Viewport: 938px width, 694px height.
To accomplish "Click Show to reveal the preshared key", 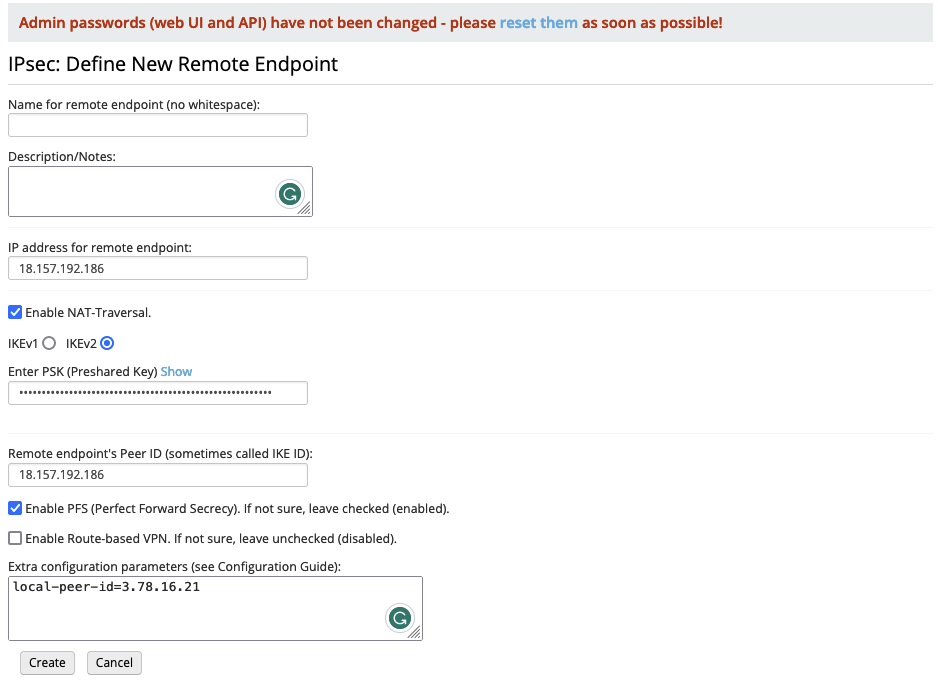I will pos(176,371).
